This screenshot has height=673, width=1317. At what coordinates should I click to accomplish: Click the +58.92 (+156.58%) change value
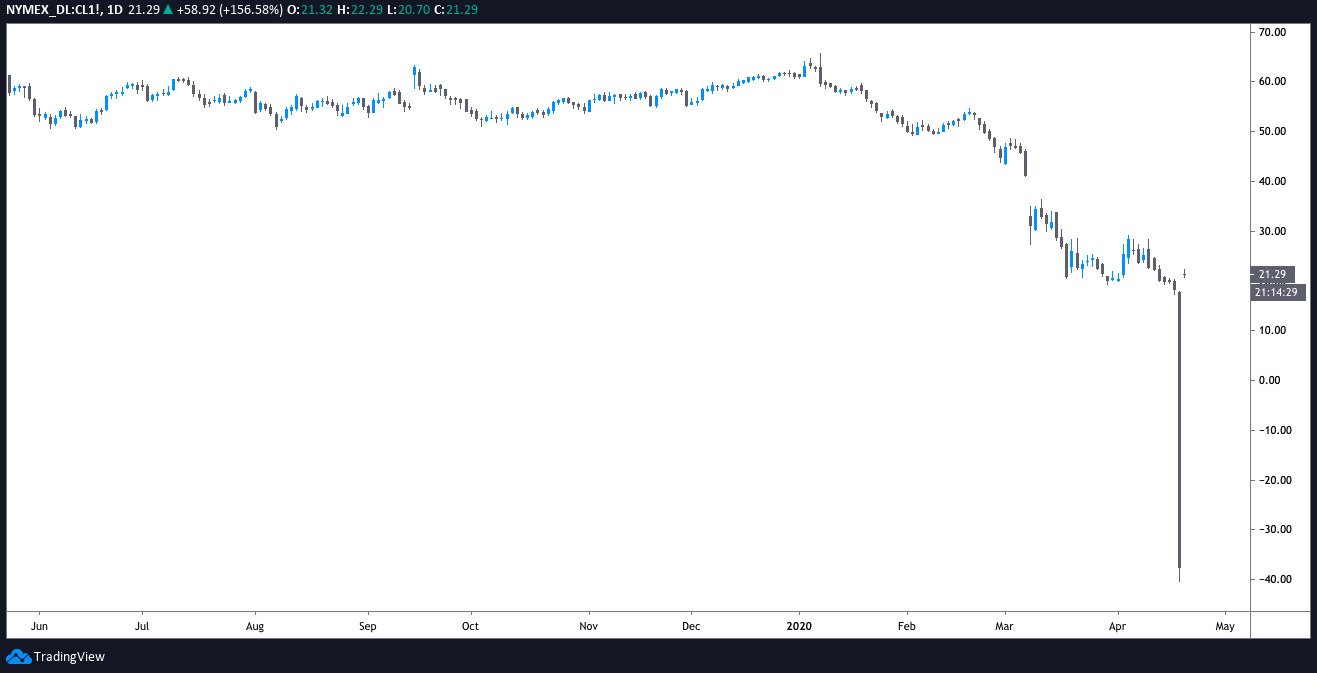point(229,9)
